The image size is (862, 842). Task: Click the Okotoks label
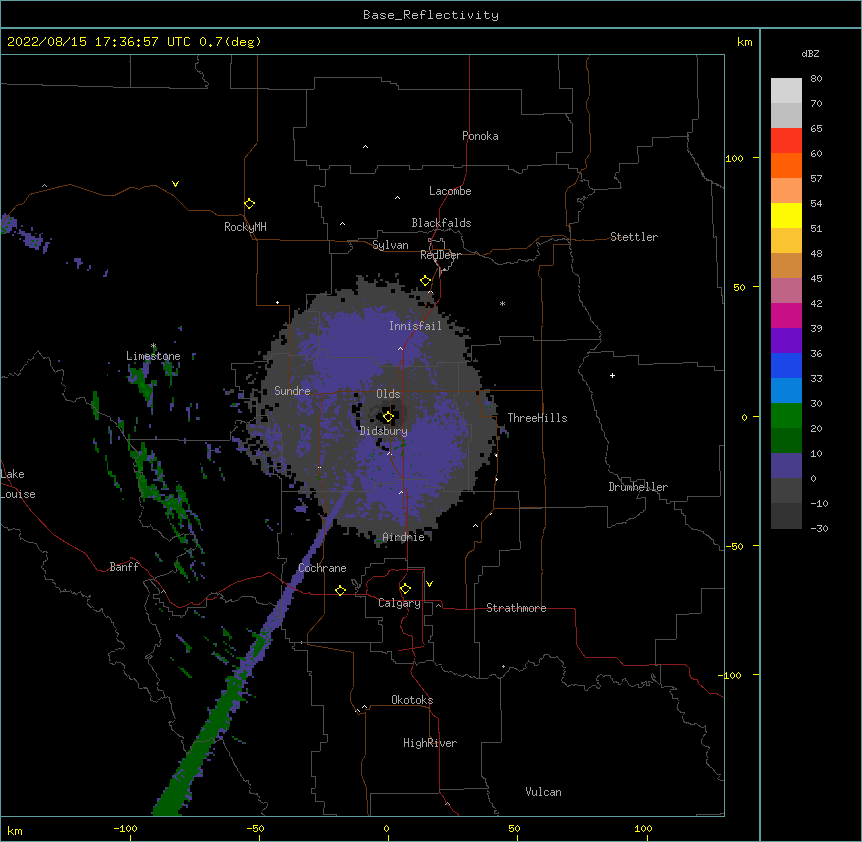[412, 700]
